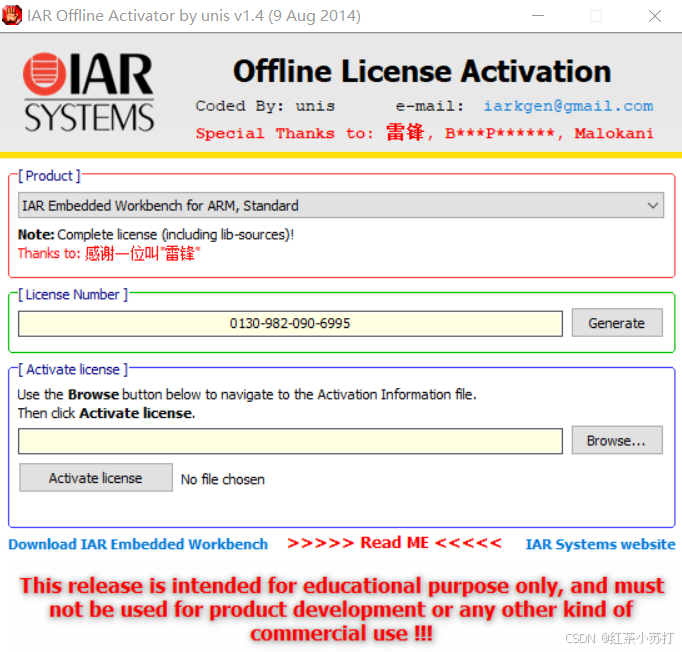Screen dimensions: 682x652
Task: Click the activator app icon in title bar
Action: click(x=12, y=15)
